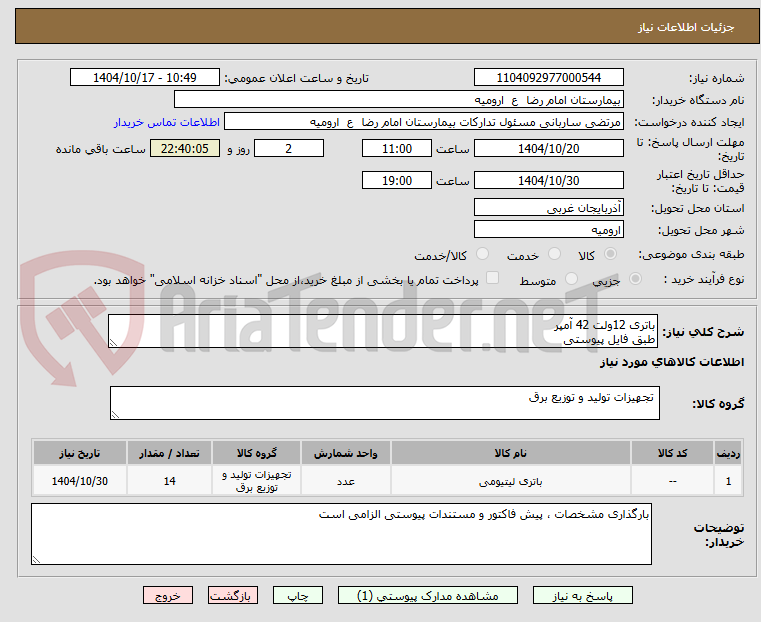Click the جزئیات اطلاعات نیاز header title
The height and width of the screenshot is (622, 761).
(686, 27)
